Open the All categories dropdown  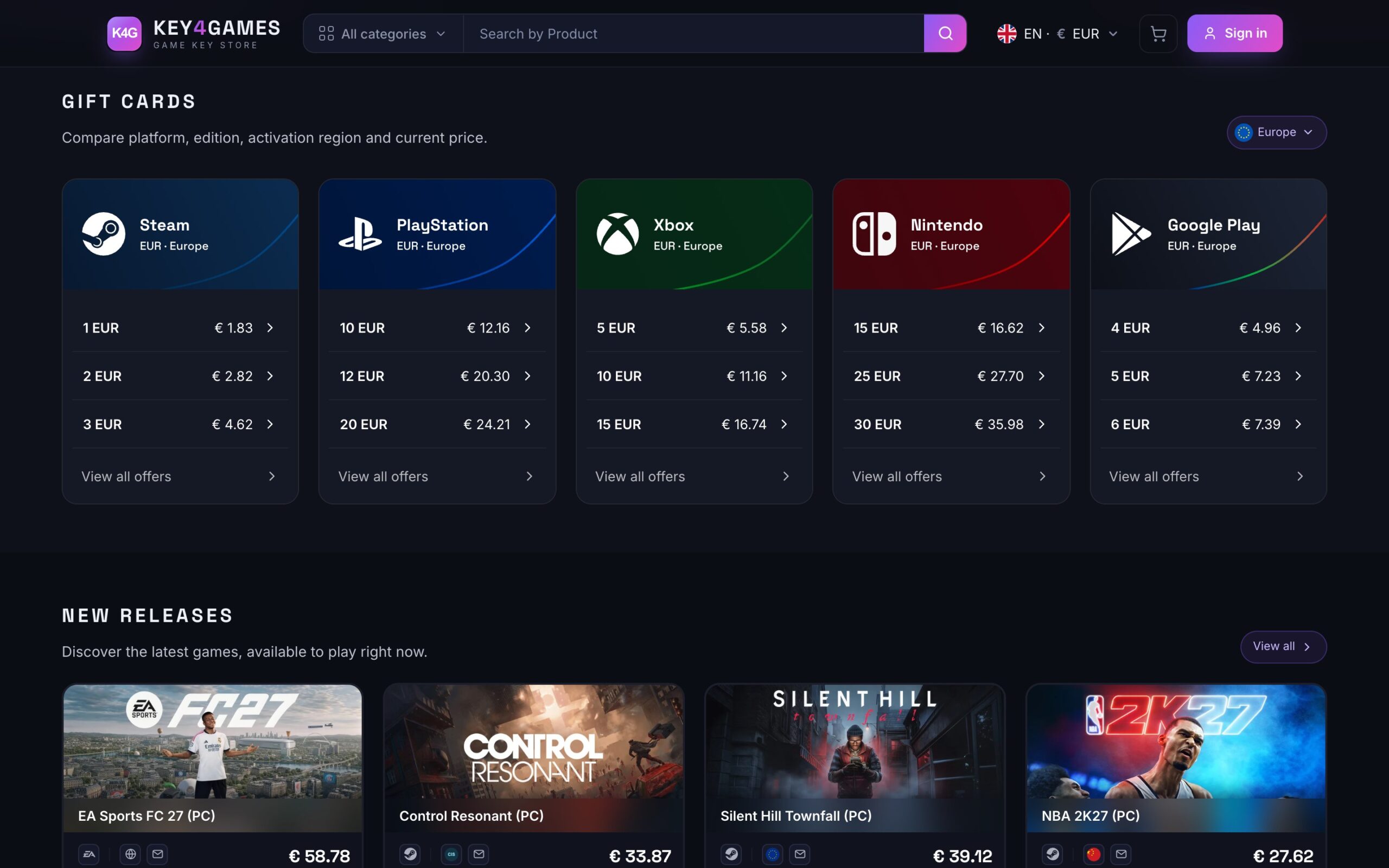click(x=383, y=34)
